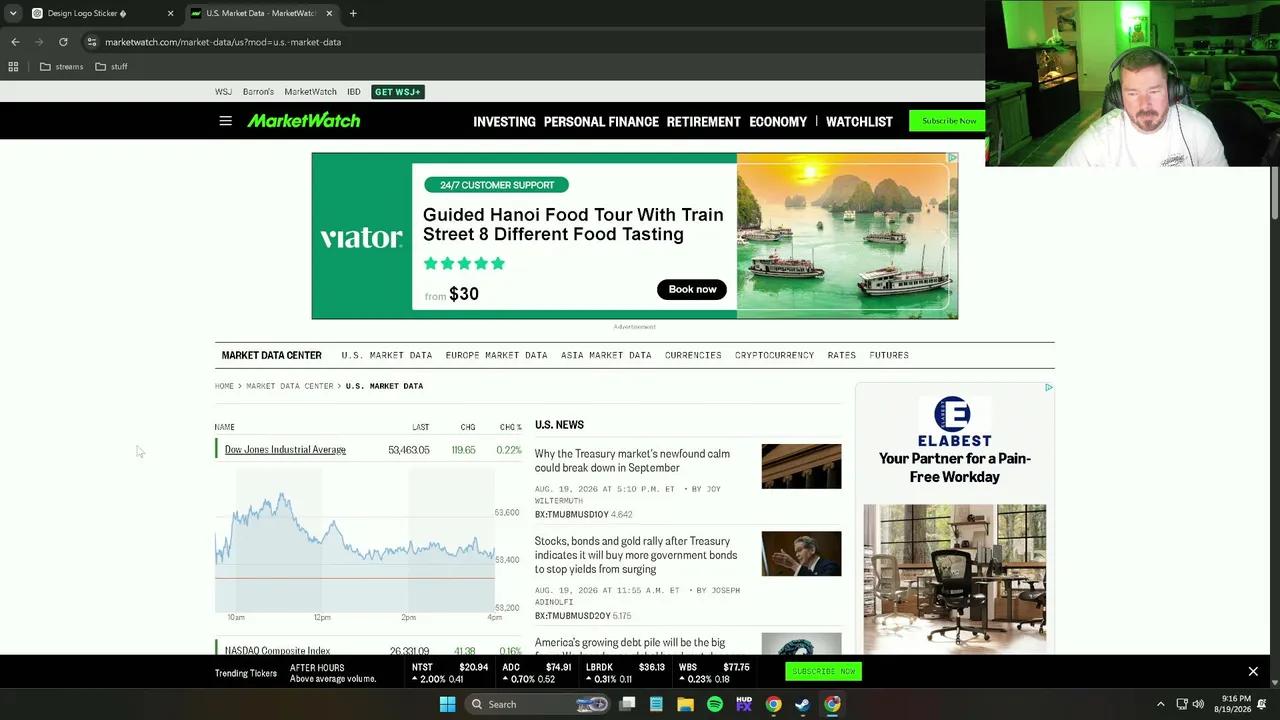Close the Design Logo Sticker tab
1280x720 pixels.
(170, 13)
